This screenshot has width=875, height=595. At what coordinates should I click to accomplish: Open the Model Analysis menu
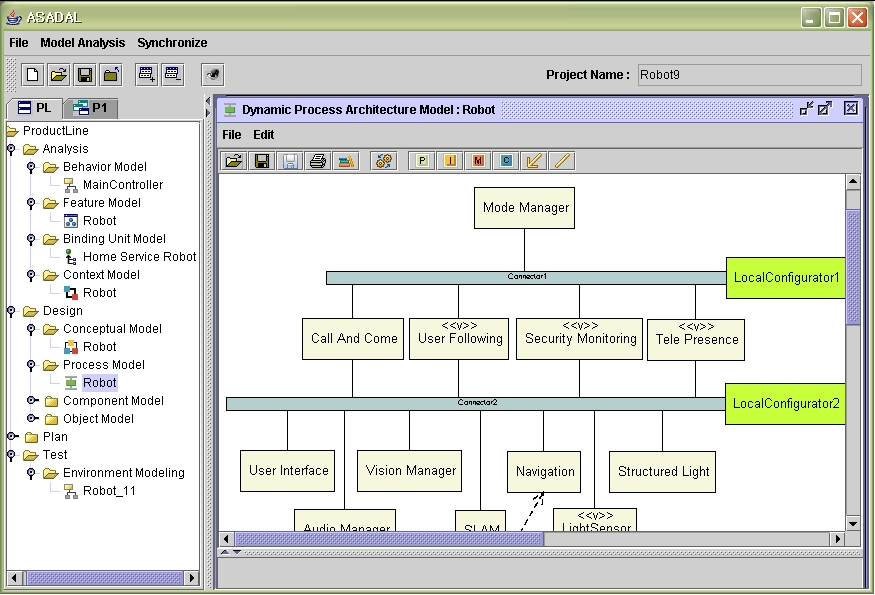pos(83,43)
